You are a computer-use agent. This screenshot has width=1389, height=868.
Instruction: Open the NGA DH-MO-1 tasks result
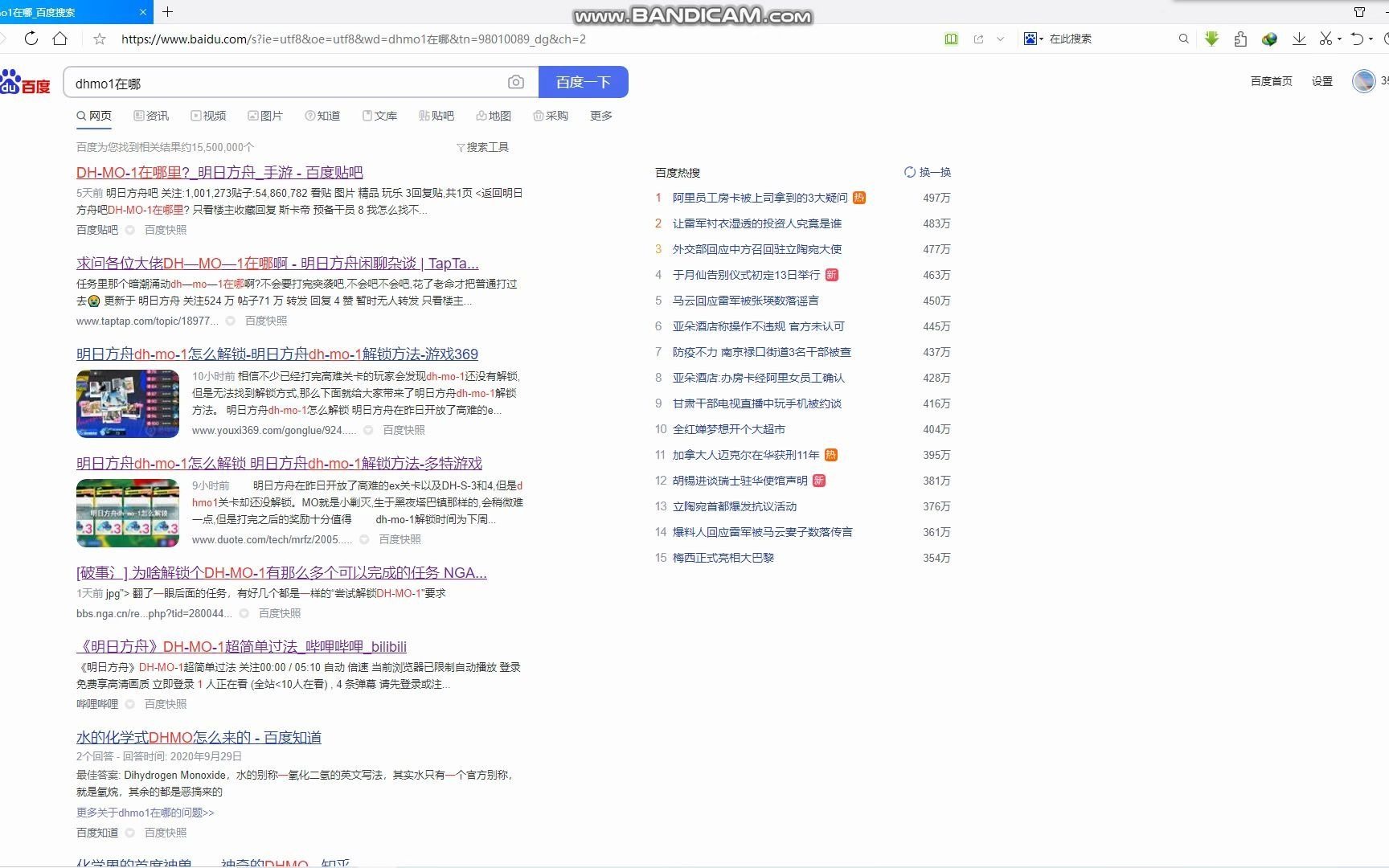(x=281, y=572)
